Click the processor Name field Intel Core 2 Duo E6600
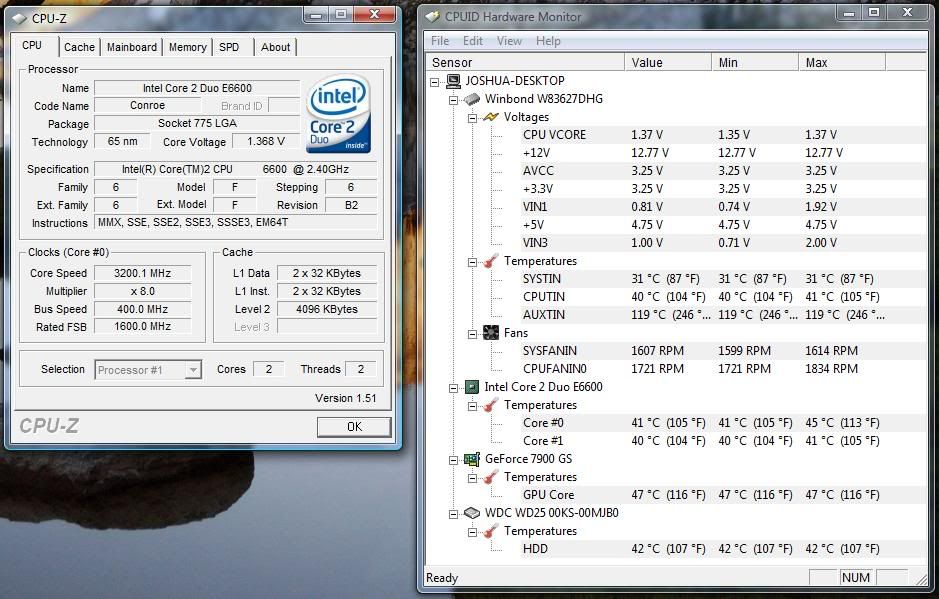This screenshot has height=599, width=939. tap(197, 88)
